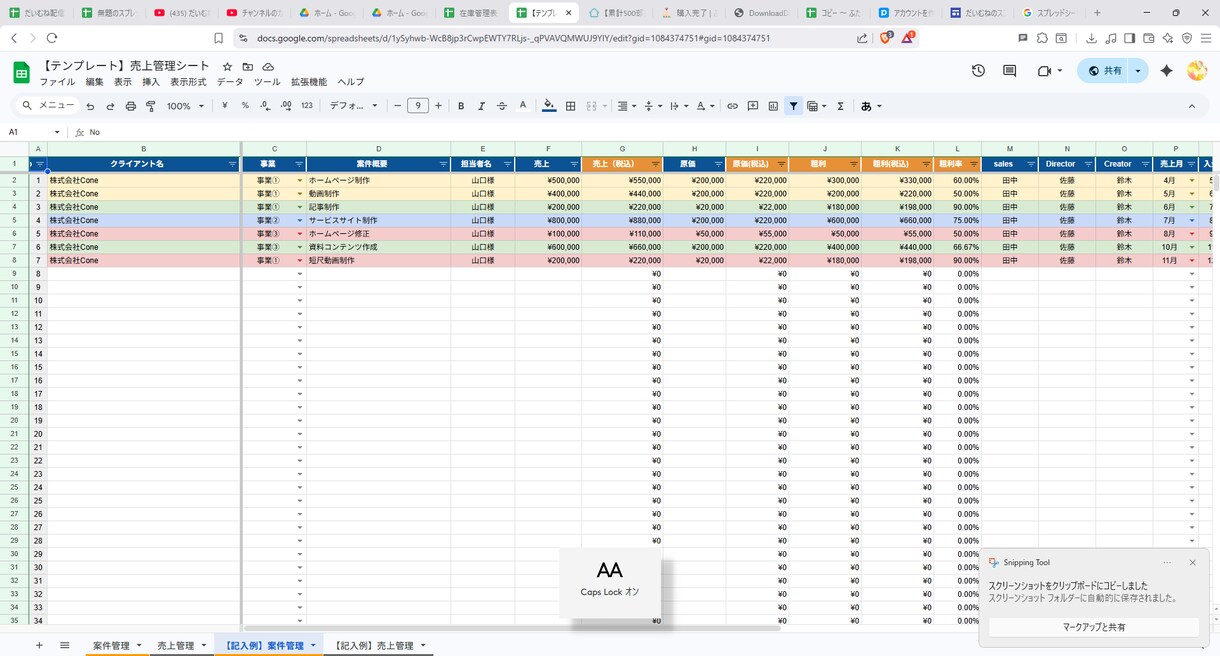1220x656 pixels.
Task: Open the font family dropdown
Action: (x=354, y=106)
